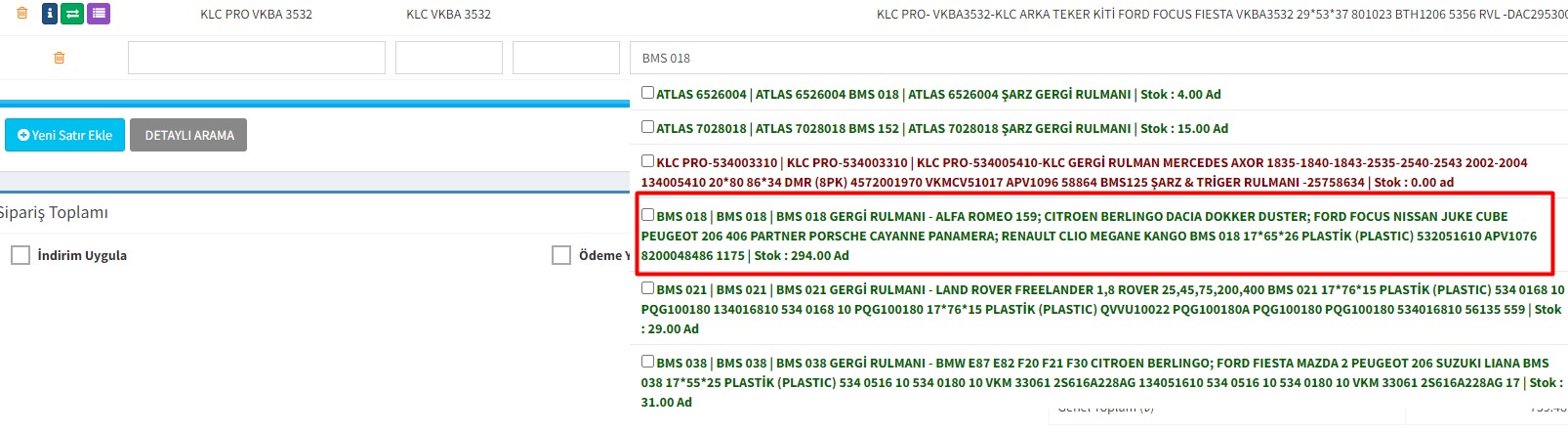Check the KLC PRO-534003310 result checkbox
The image size is (1568, 433).
click(x=647, y=161)
